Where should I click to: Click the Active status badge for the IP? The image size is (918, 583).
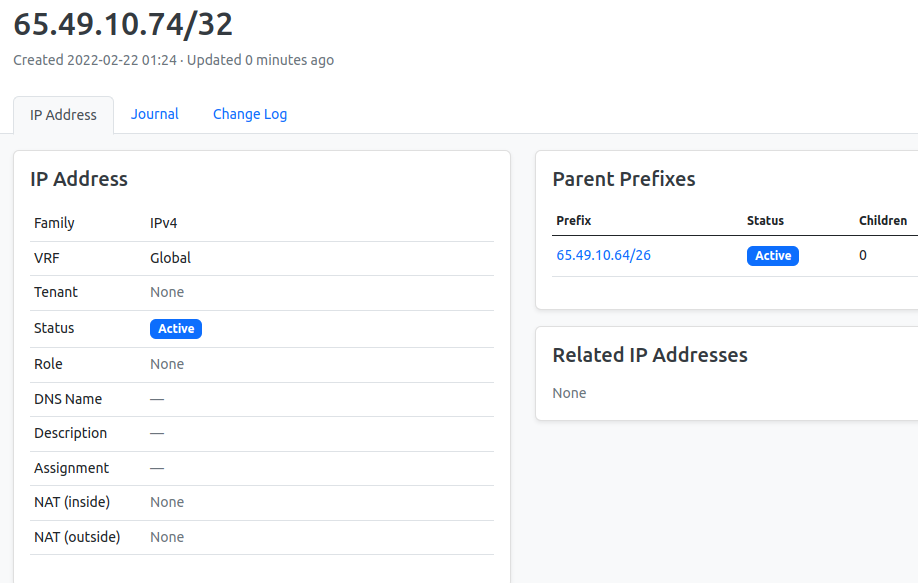pyautogui.click(x=175, y=328)
